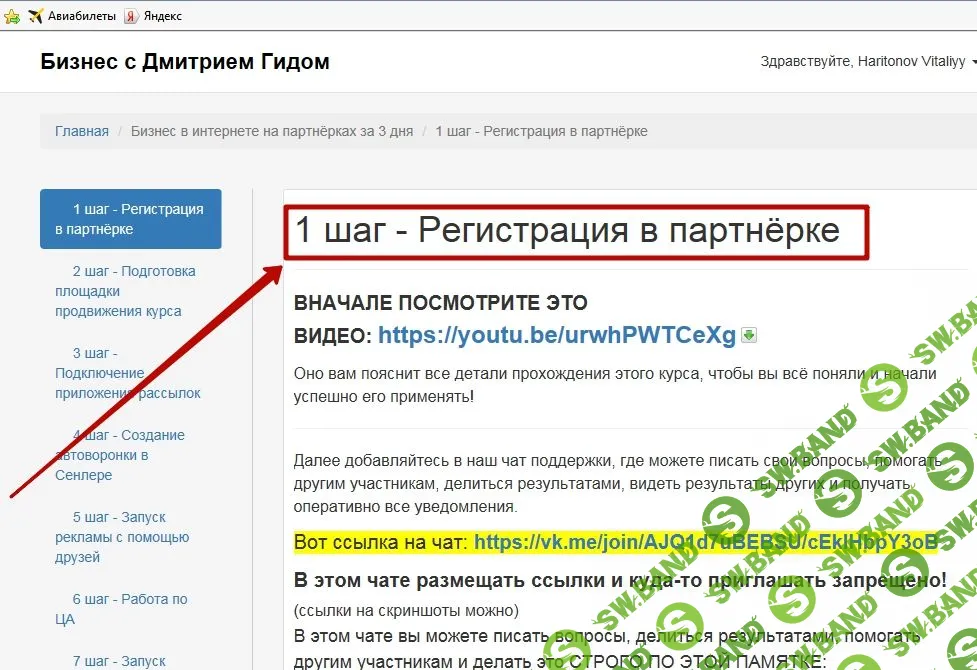Viewport: 977px width, 670px height.
Task: Select 5 шаг - Запуск рекламы с друзьями
Action: pos(122,537)
